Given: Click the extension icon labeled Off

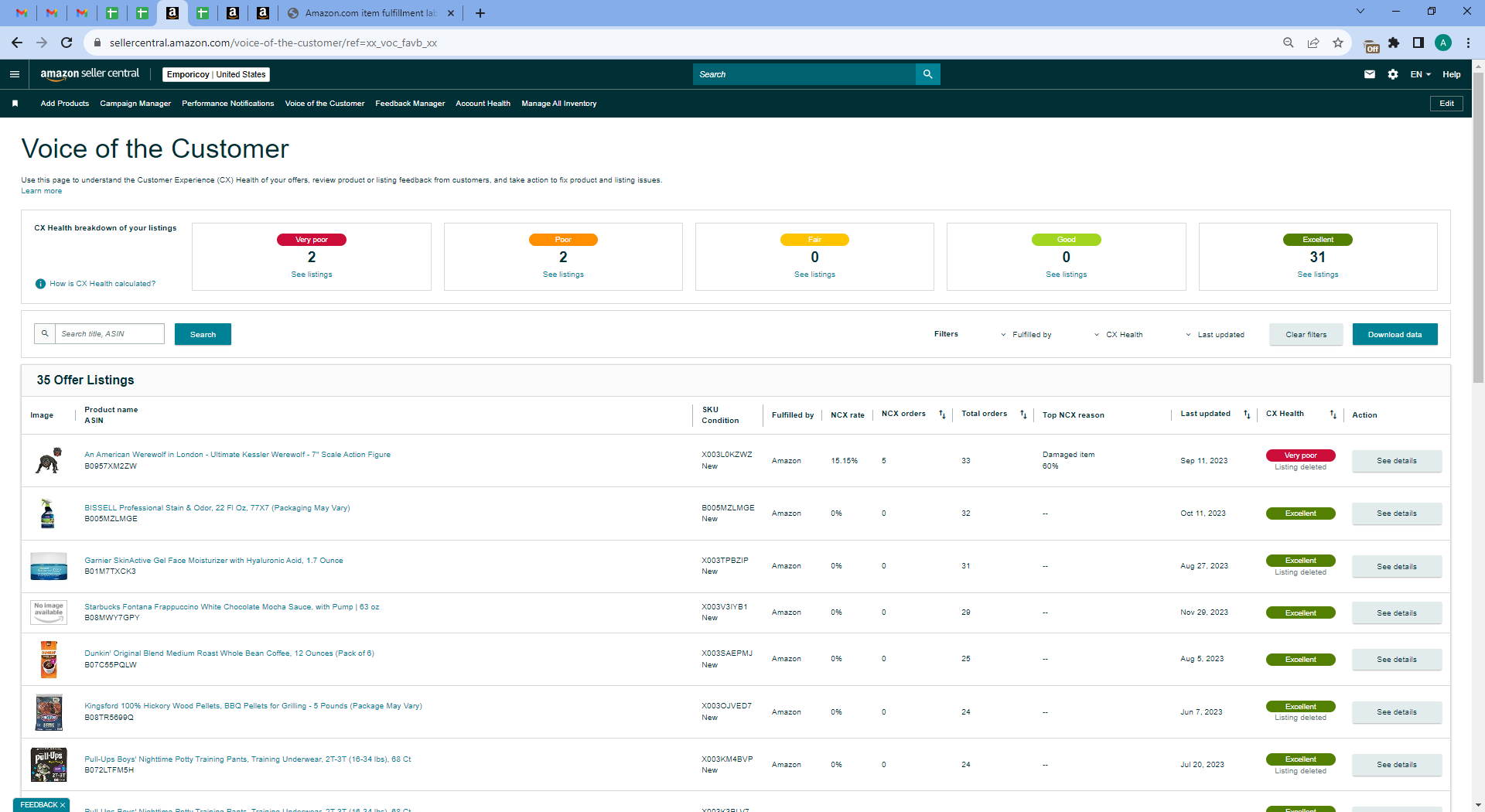Looking at the screenshot, I should (x=1371, y=46).
